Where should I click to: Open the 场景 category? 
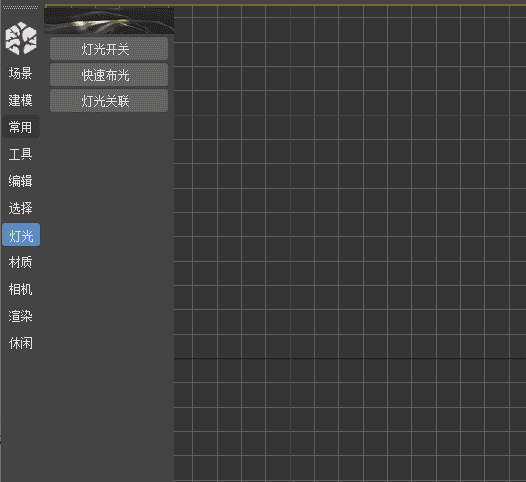(20, 73)
